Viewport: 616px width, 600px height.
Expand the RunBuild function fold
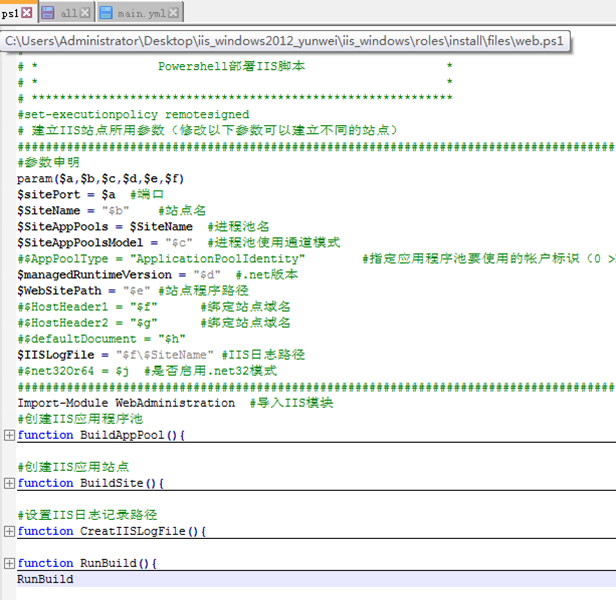click(9, 563)
